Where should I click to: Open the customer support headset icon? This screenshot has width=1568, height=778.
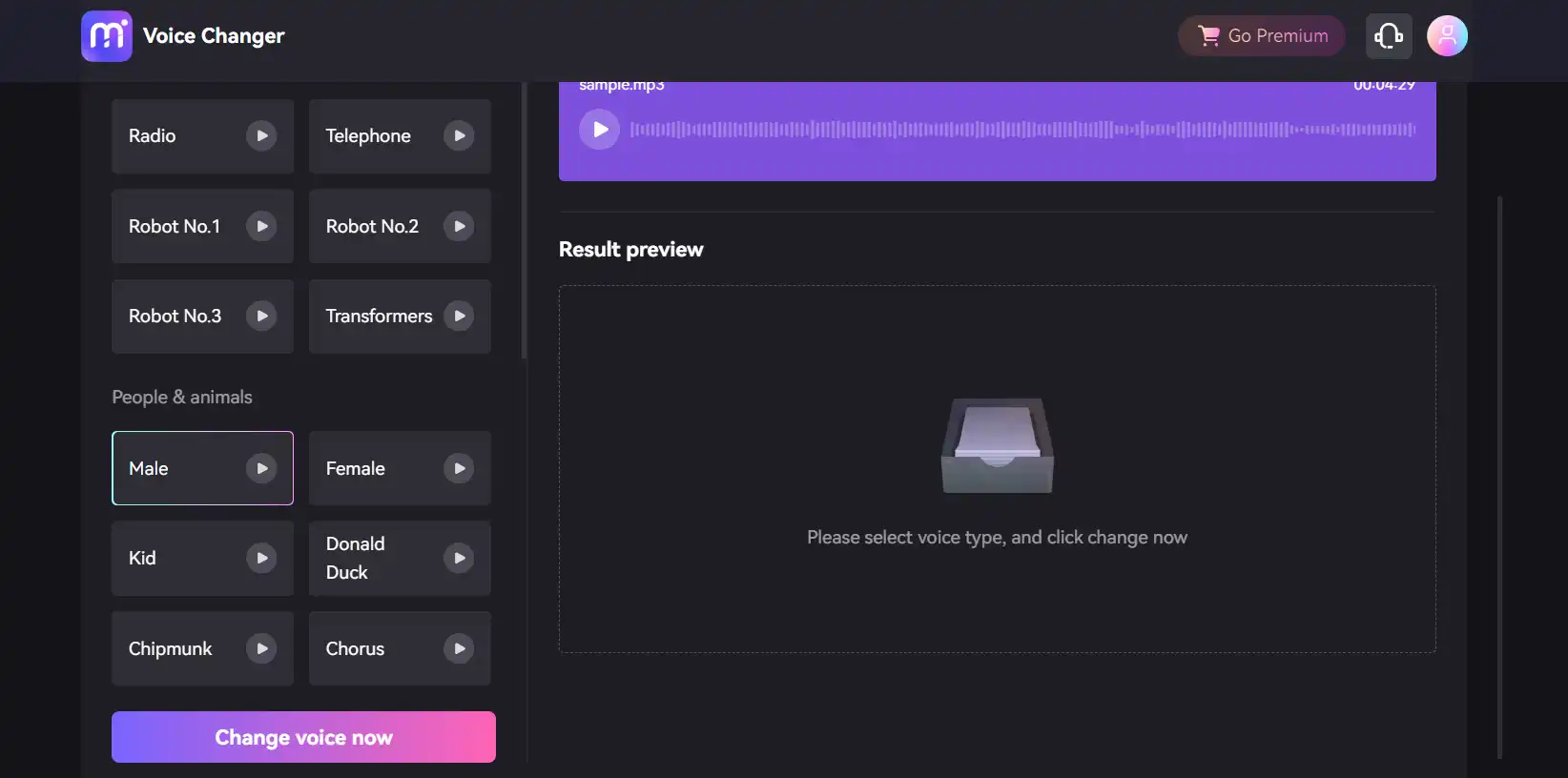(1389, 36)
